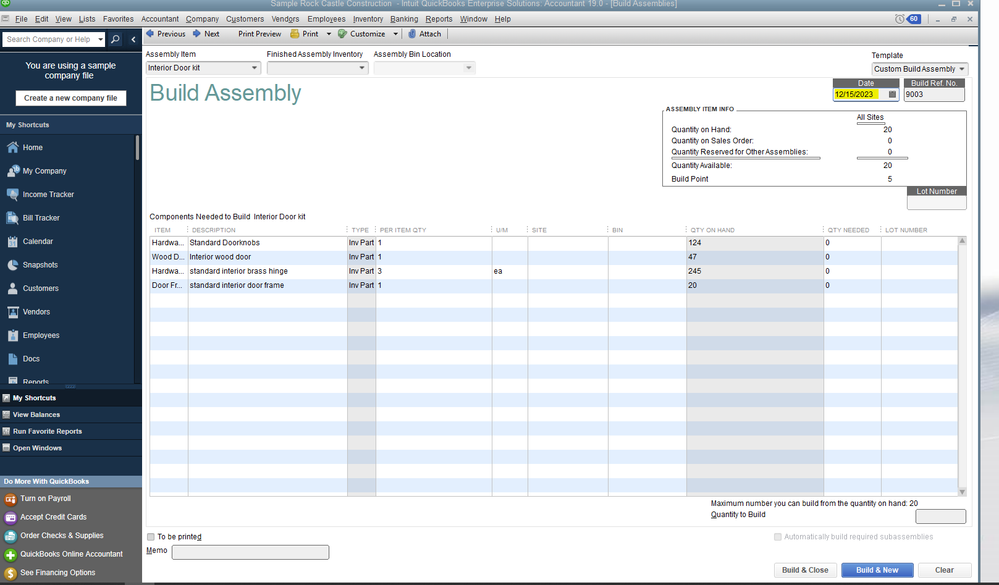This screenshot has height=585, width=999.
Task: Open the Docs shortcut
Action: pyautogui.click(x=24, y=359)
